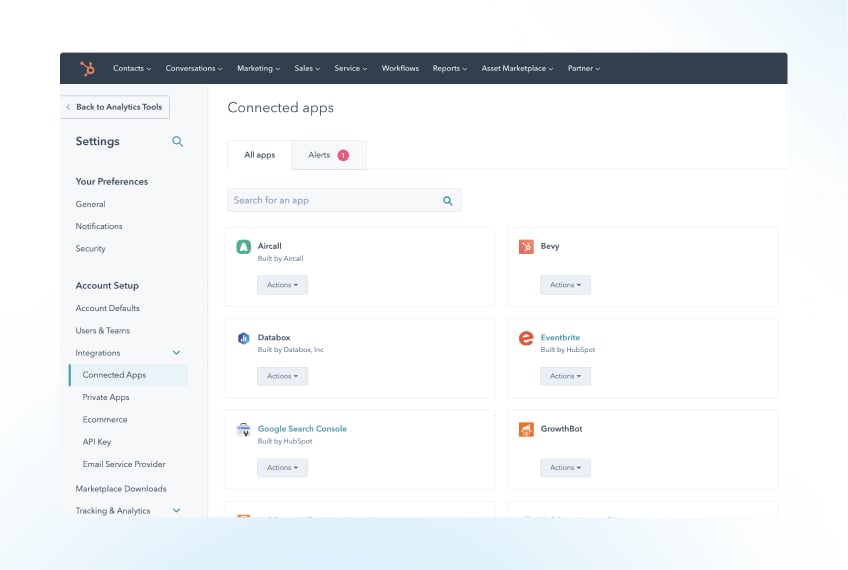
Task: Click the Eventbrite app icon
Action: click(x=526, y=338)
